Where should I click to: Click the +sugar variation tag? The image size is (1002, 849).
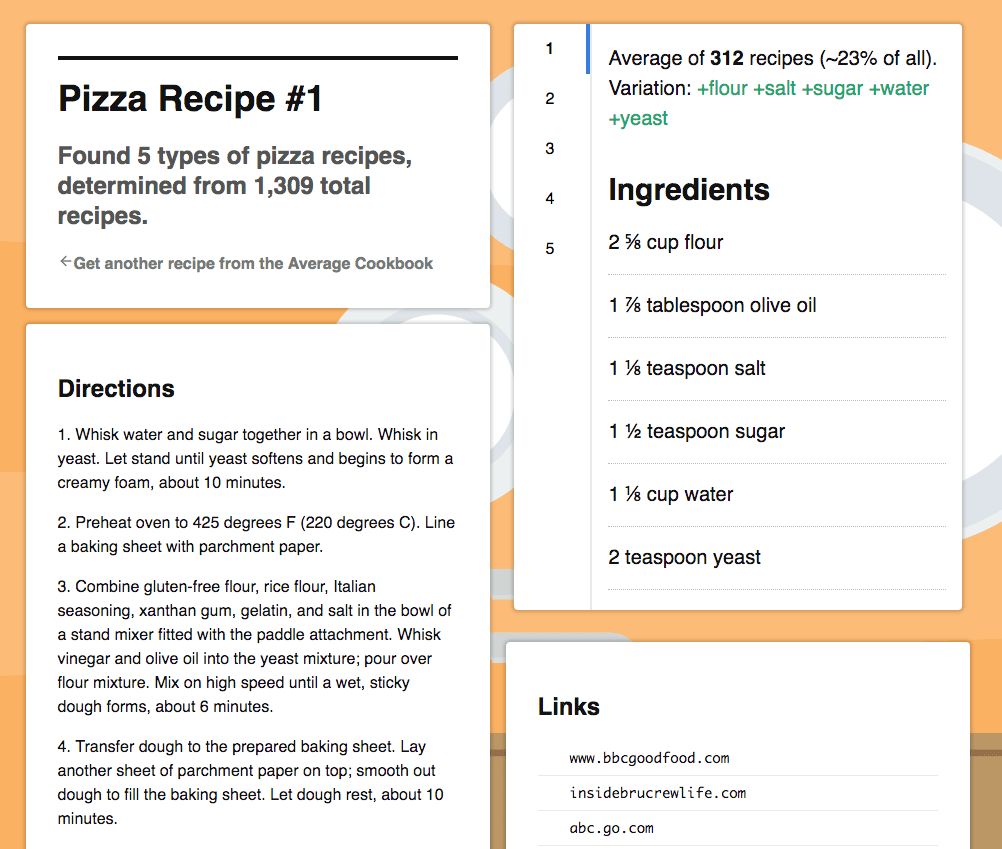[x=832, y=89]
